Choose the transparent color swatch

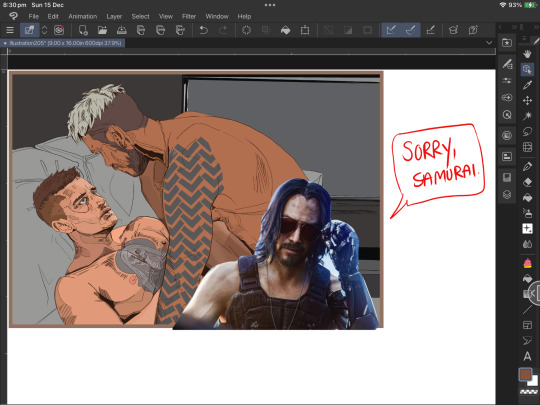(x=528, y=392)
